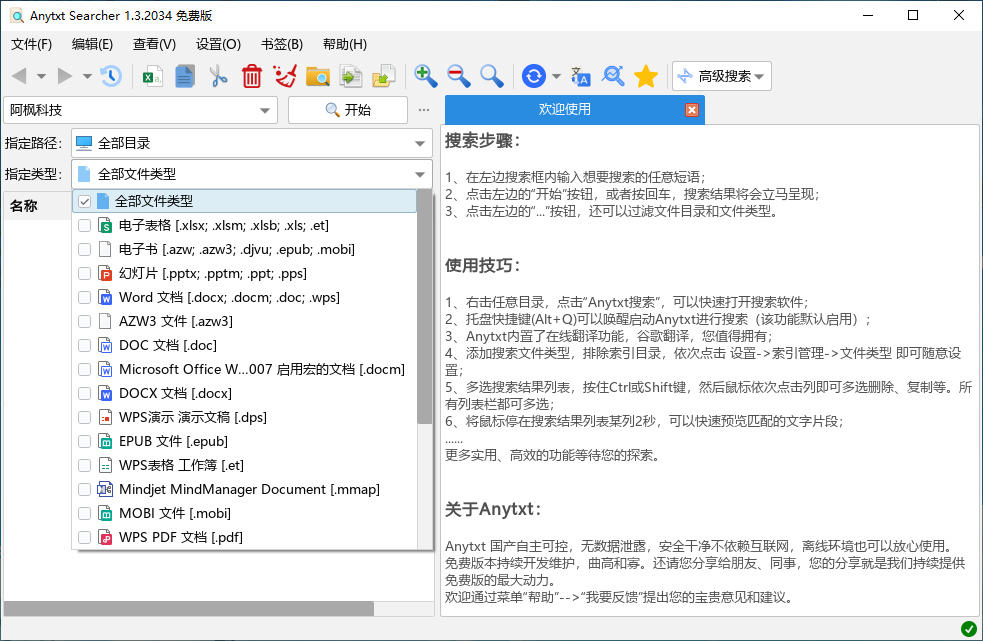
Task: Click the 名称 column header
Action: tap(38, 206)
